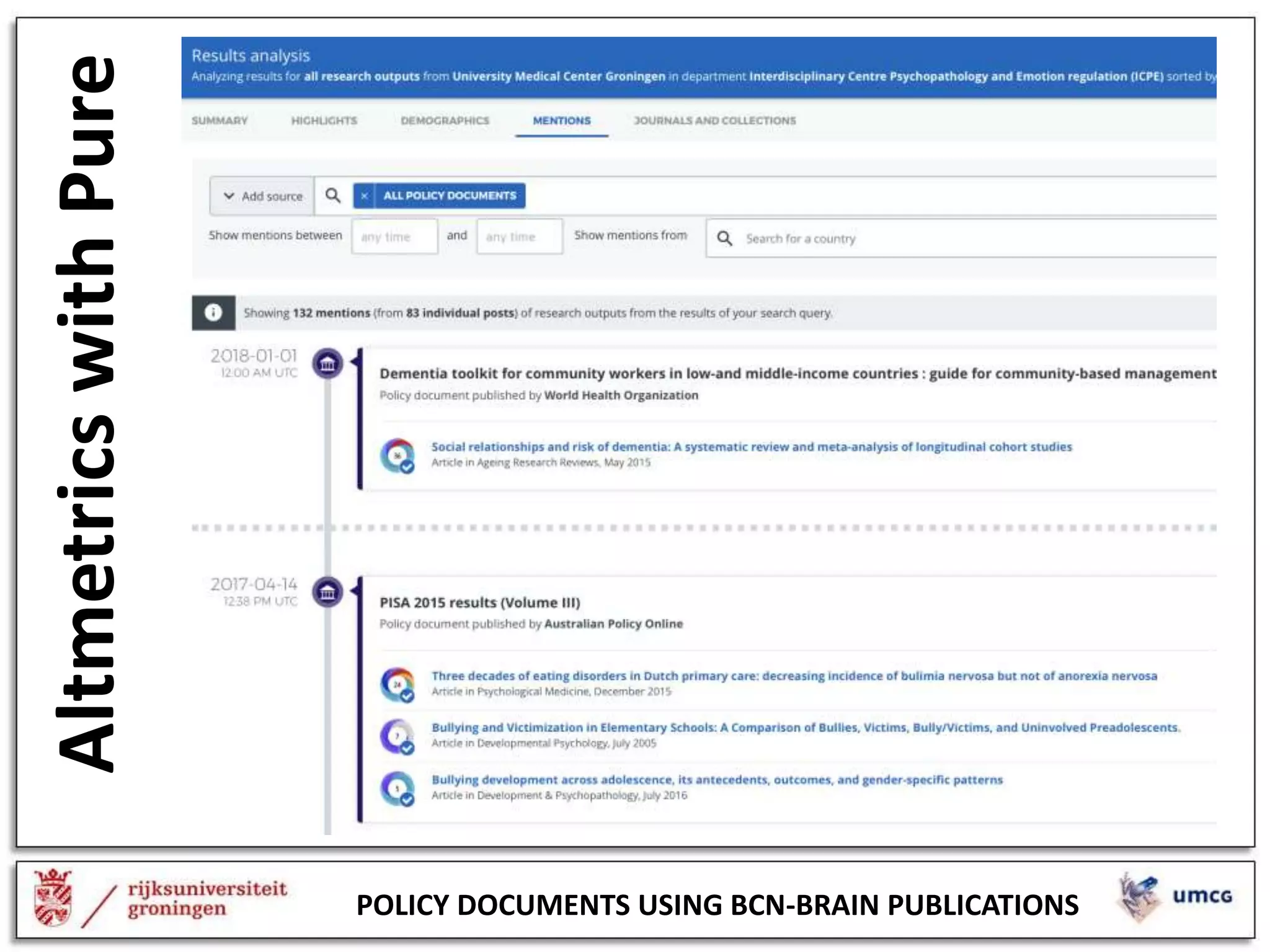
Task: Click Altmetric donut for Bullying development article
Action: tap(397, 788)
